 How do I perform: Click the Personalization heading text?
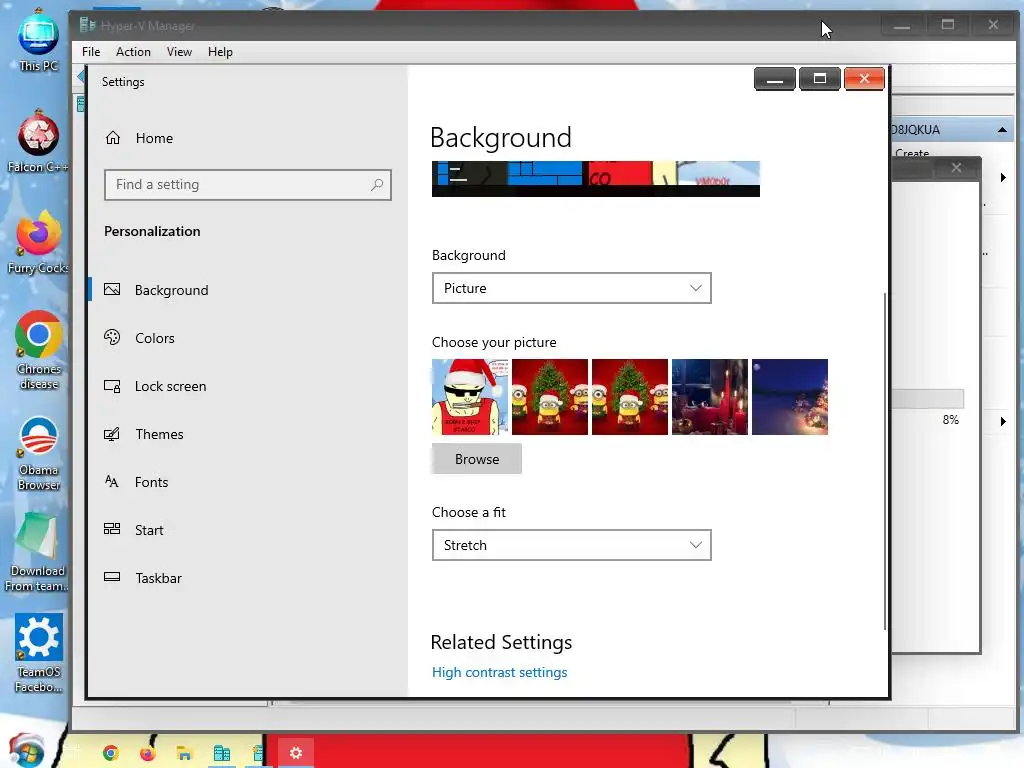point(152,231)
